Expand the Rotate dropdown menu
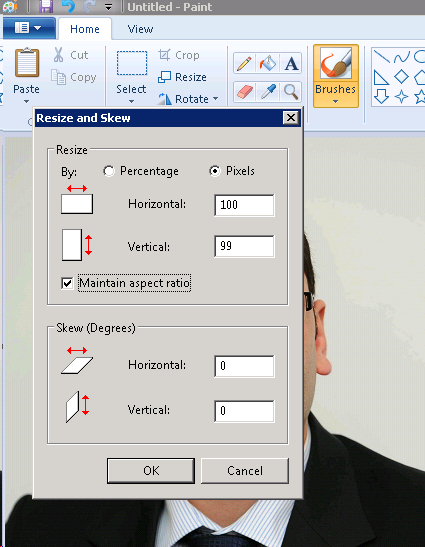 [x=215, y=99]
